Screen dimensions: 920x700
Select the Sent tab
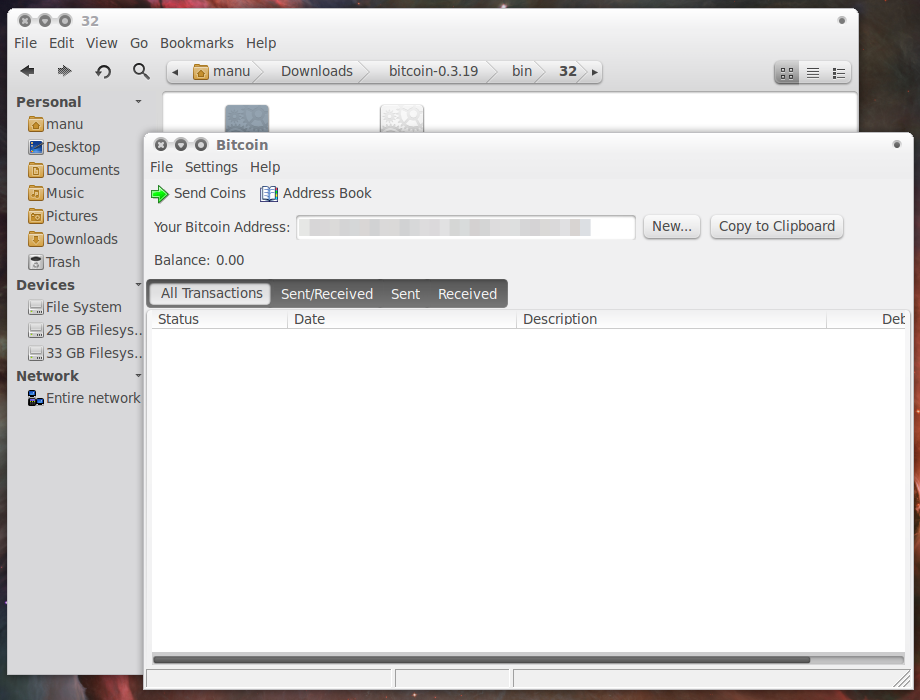405,294
